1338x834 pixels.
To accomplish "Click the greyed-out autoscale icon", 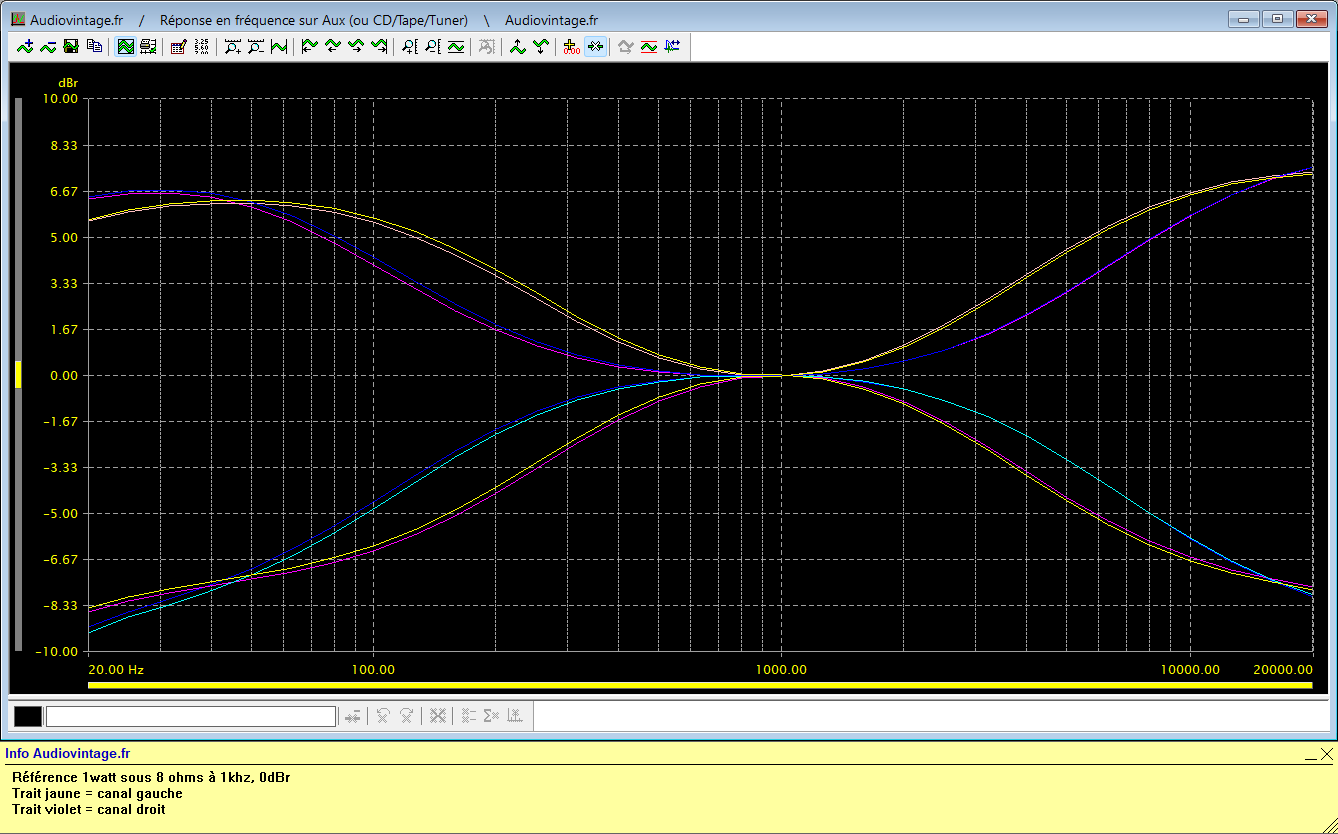I will point(487,46).
